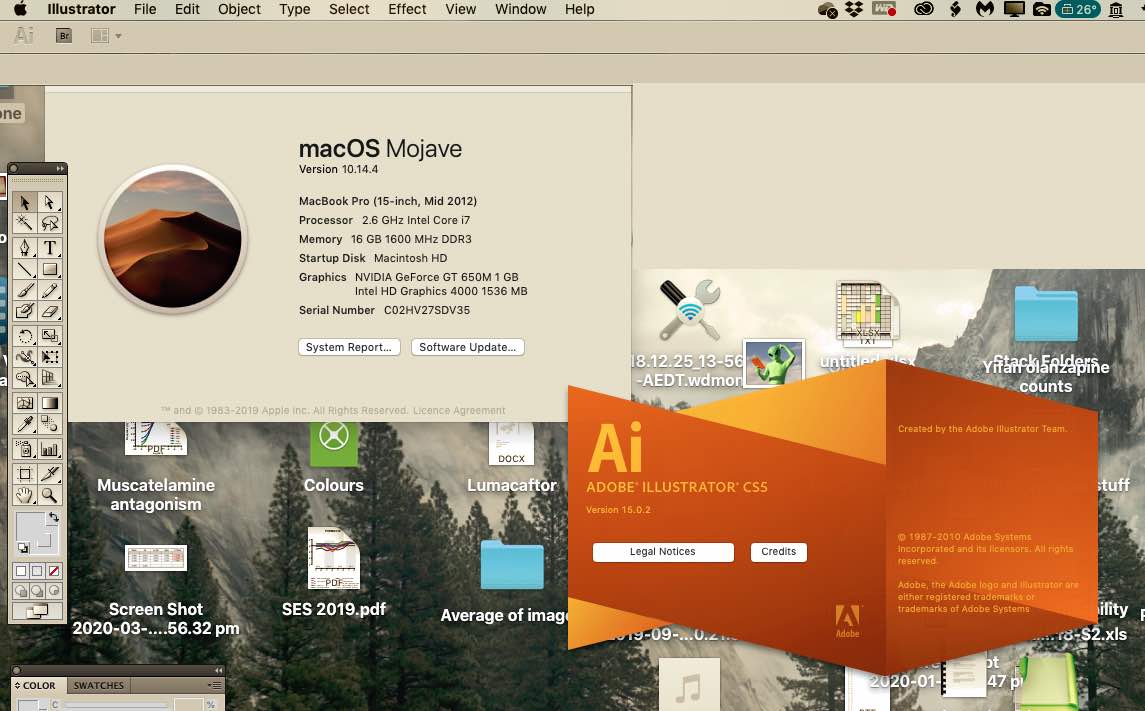Select the Slice tool
The height and width of the screenshot is (711, 1145).
(50, 474)
